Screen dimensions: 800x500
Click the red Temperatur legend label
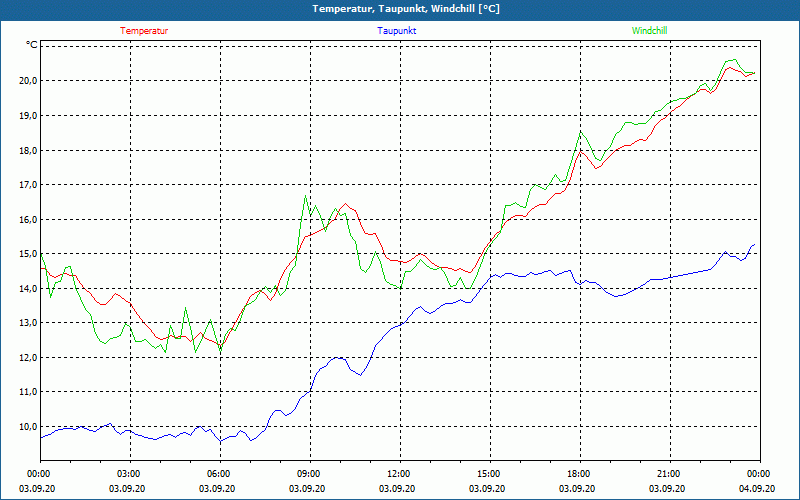coord(144,31)
